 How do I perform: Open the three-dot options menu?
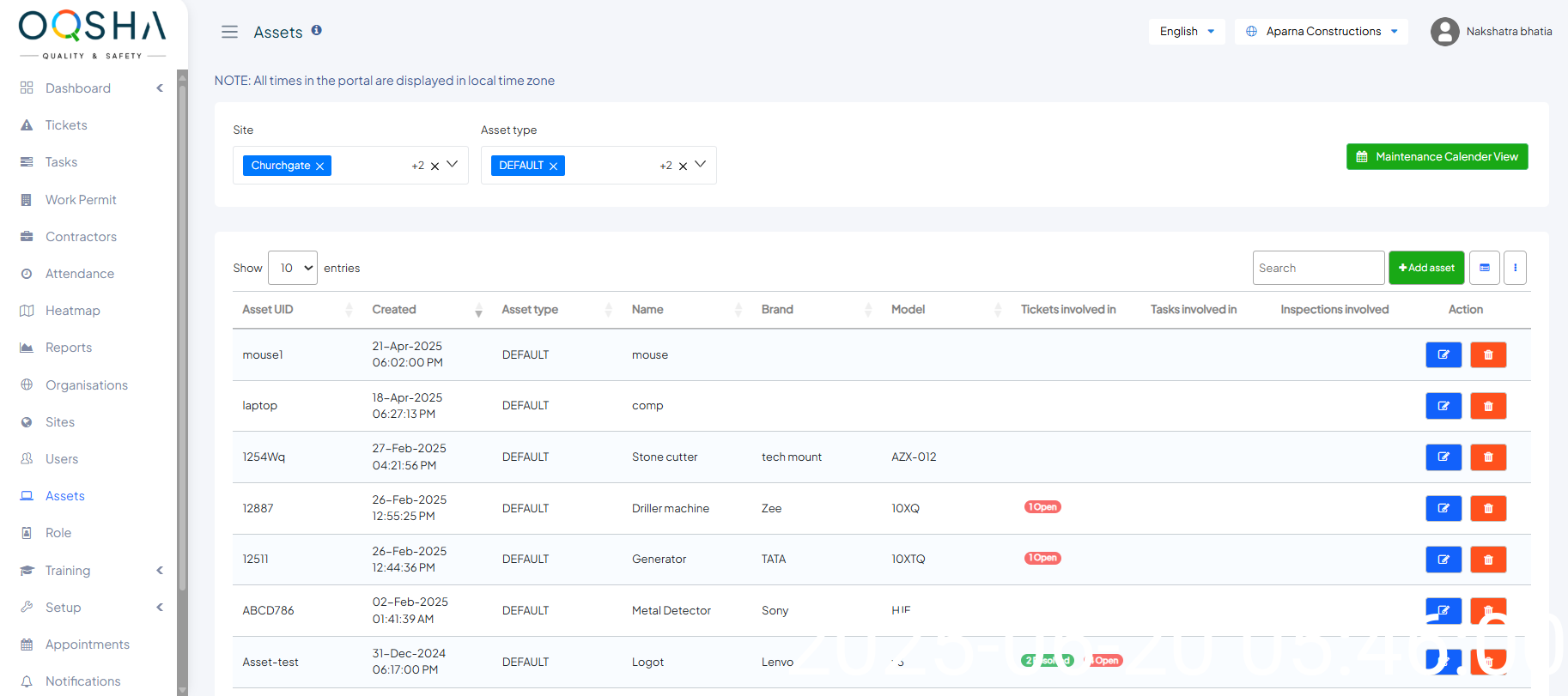[x=1515, y=268]
